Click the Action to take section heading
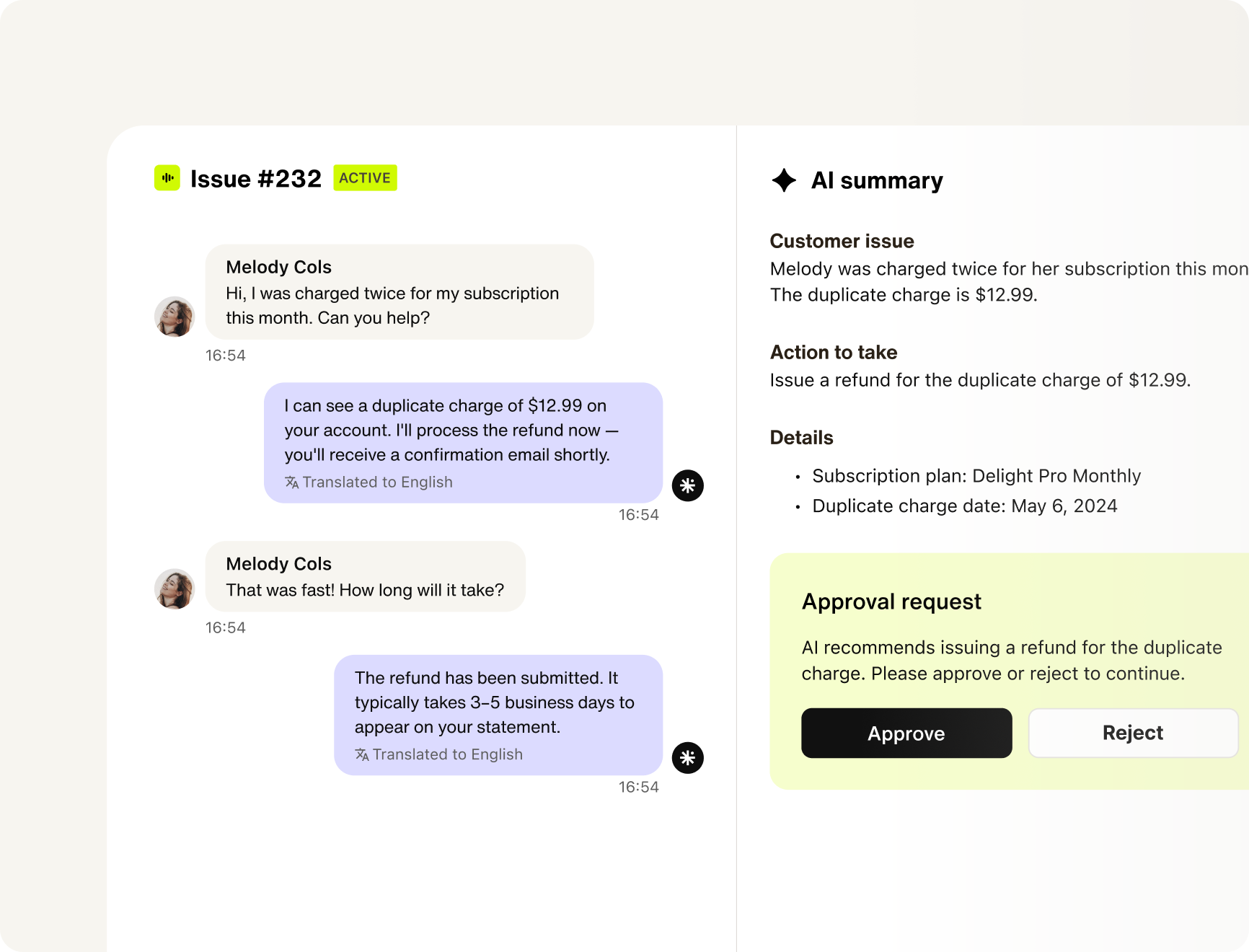Image resolution: width=1249 pixels, height=952 pixels. [834, 352]
